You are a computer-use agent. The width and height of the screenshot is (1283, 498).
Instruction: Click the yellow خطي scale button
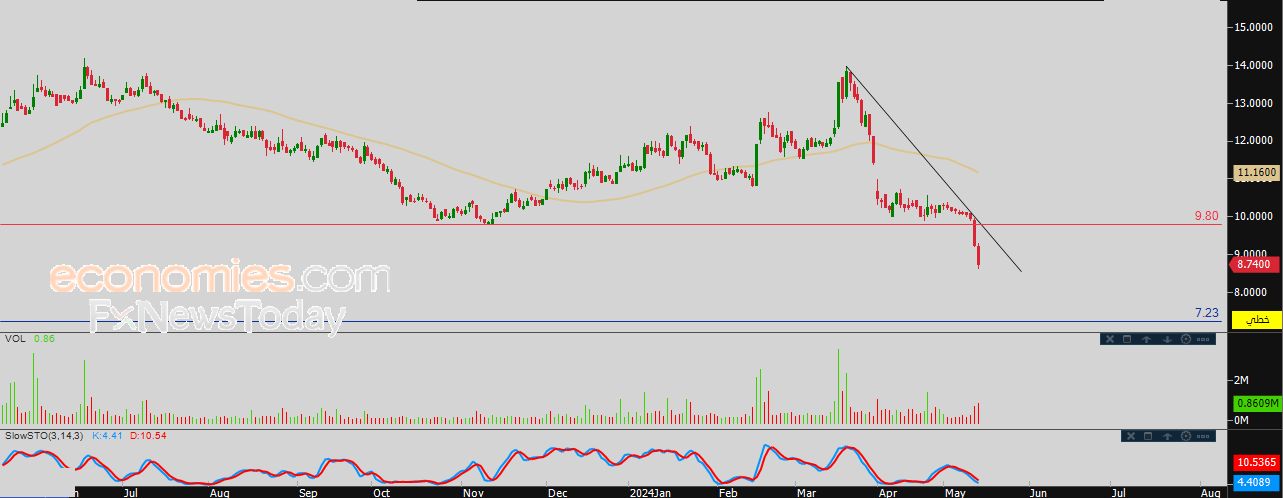click(x=1257, y=319)
